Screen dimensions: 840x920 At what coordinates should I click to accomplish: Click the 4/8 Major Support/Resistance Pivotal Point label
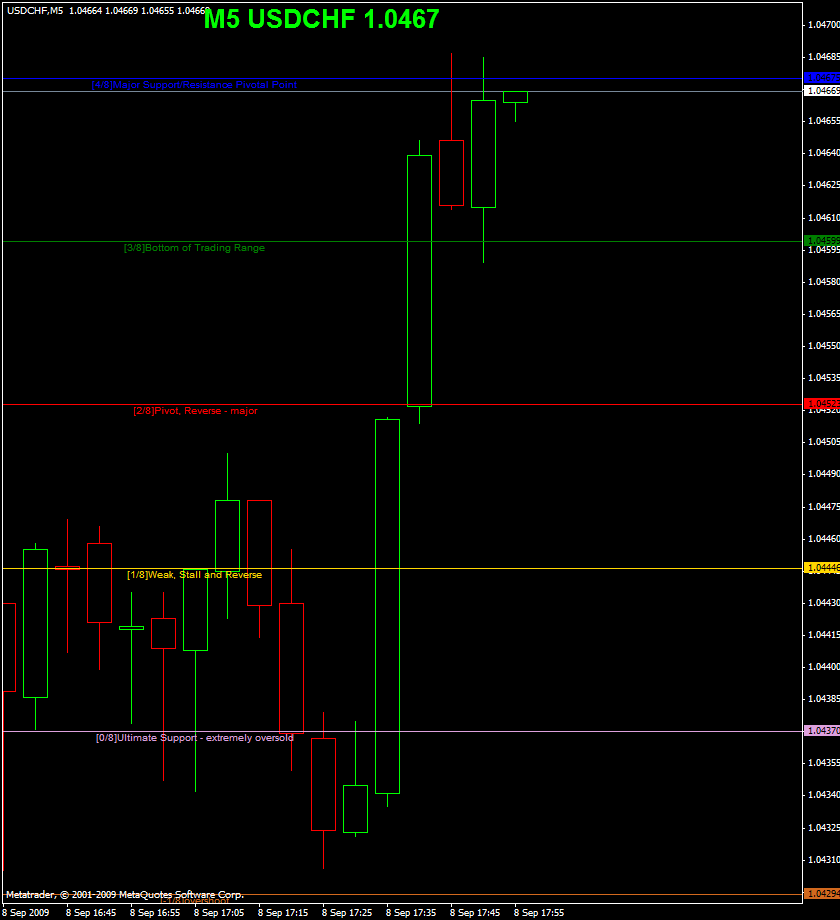click(194, 84)
